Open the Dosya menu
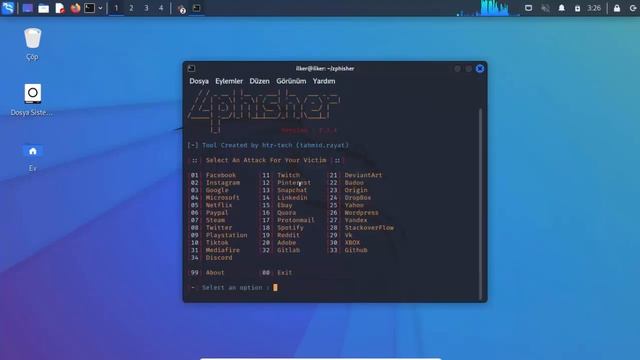 [199, 81]
